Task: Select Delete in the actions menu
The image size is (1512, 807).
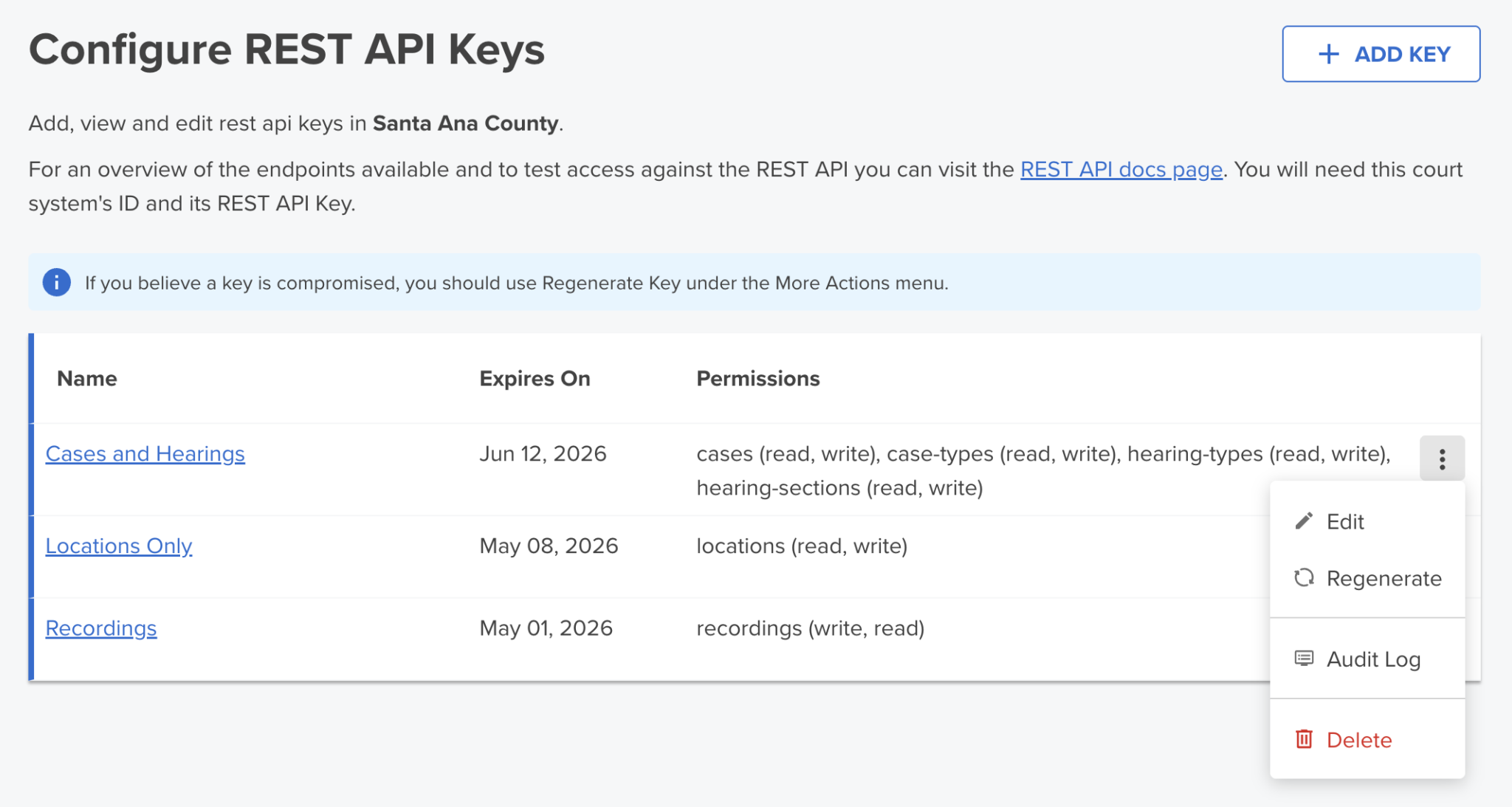Action: coord(1367,740)
